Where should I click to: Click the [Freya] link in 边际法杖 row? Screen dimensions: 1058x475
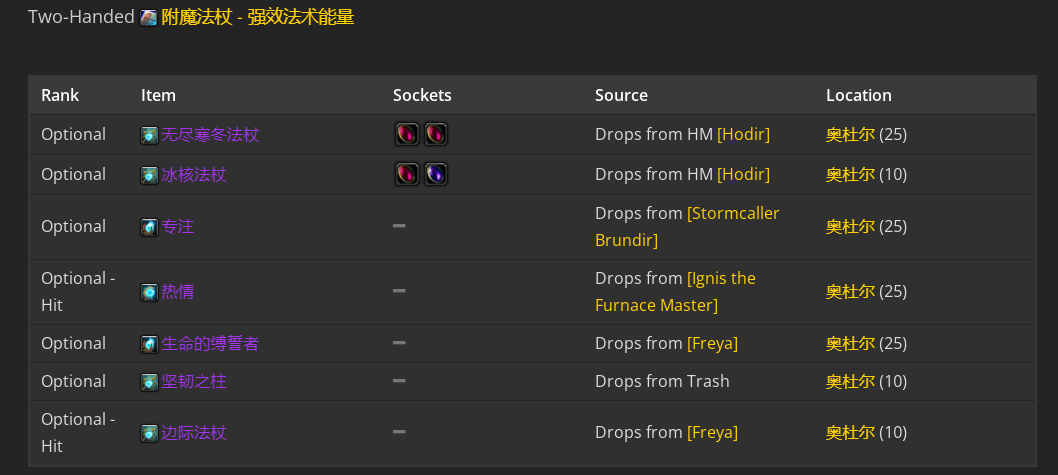[713, 432]
